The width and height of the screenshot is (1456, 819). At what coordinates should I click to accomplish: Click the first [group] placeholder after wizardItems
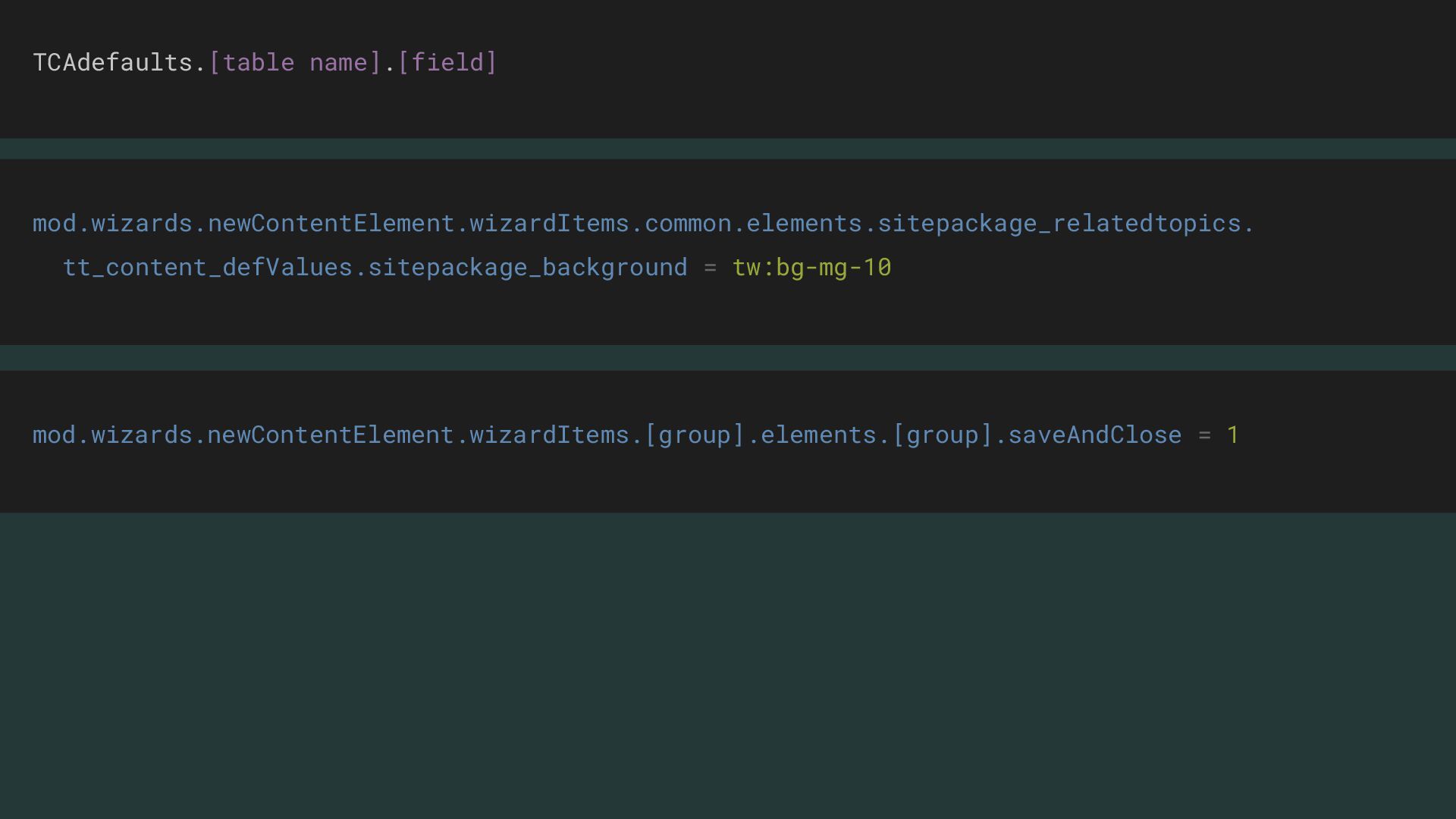click(x=695, y=435)
